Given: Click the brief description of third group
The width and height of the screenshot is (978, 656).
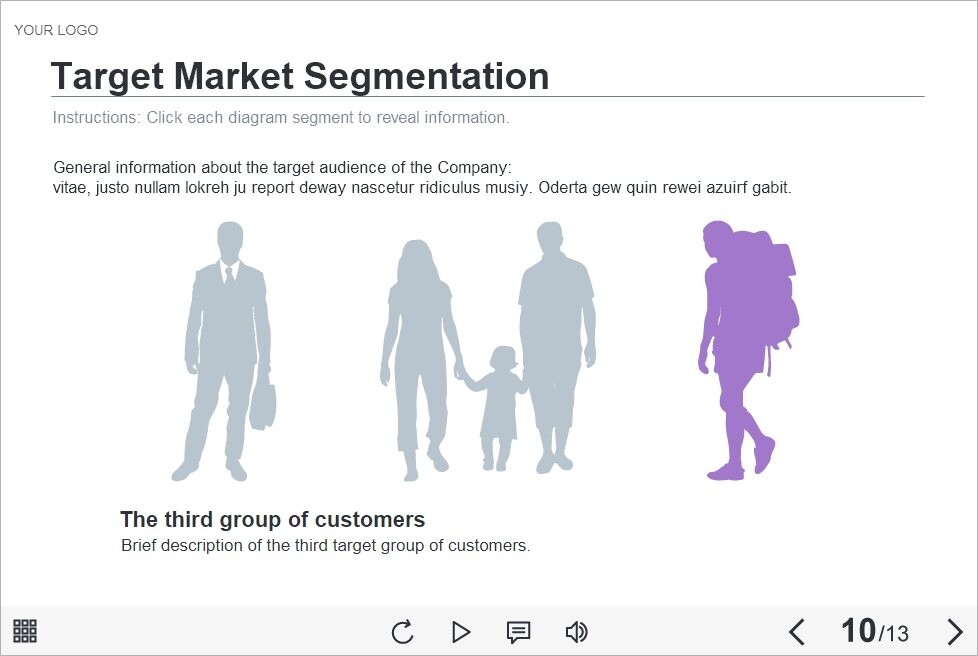Looking at the screenshot, I should click(326, 546).
